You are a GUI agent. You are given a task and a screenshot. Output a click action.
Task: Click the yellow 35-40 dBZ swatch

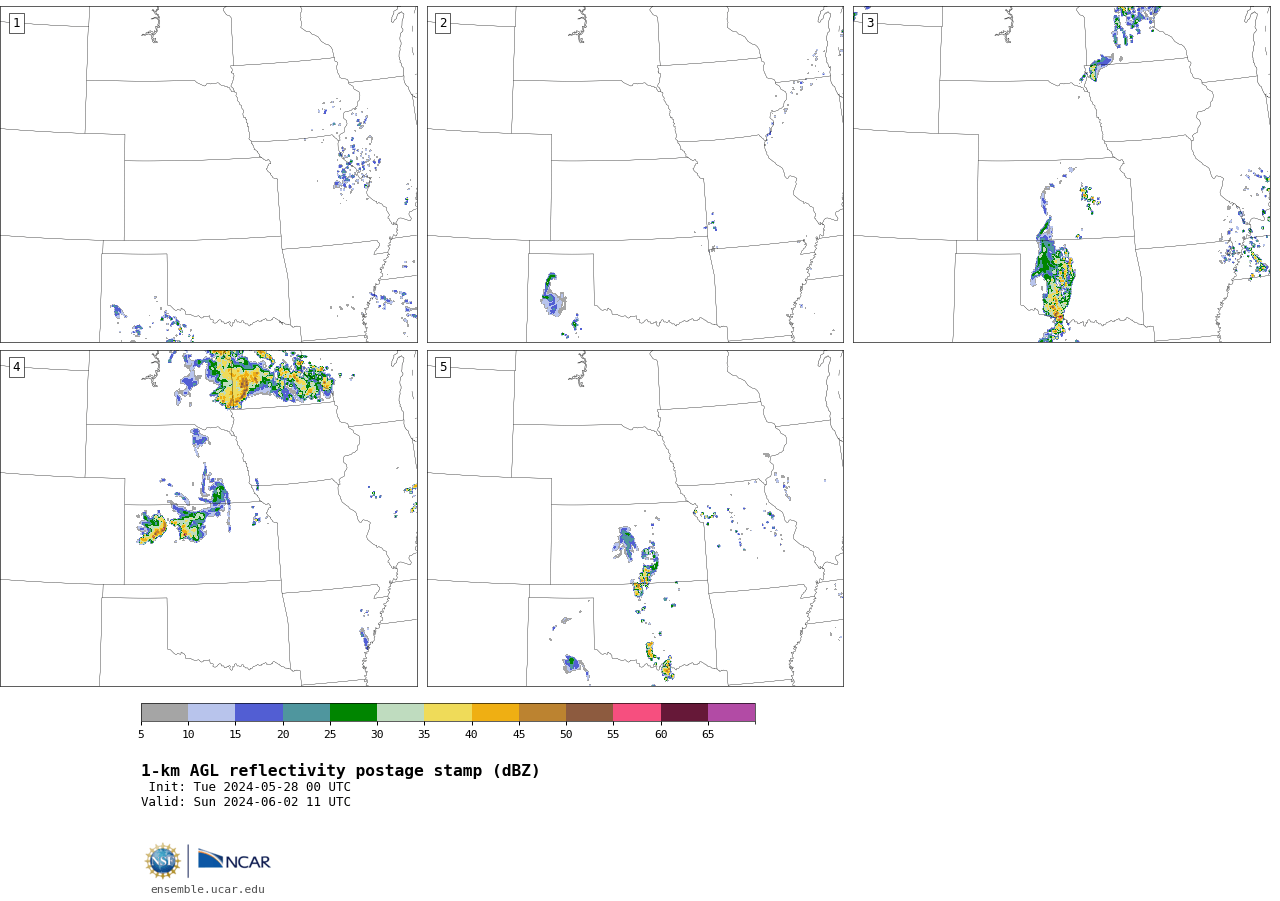448,712
